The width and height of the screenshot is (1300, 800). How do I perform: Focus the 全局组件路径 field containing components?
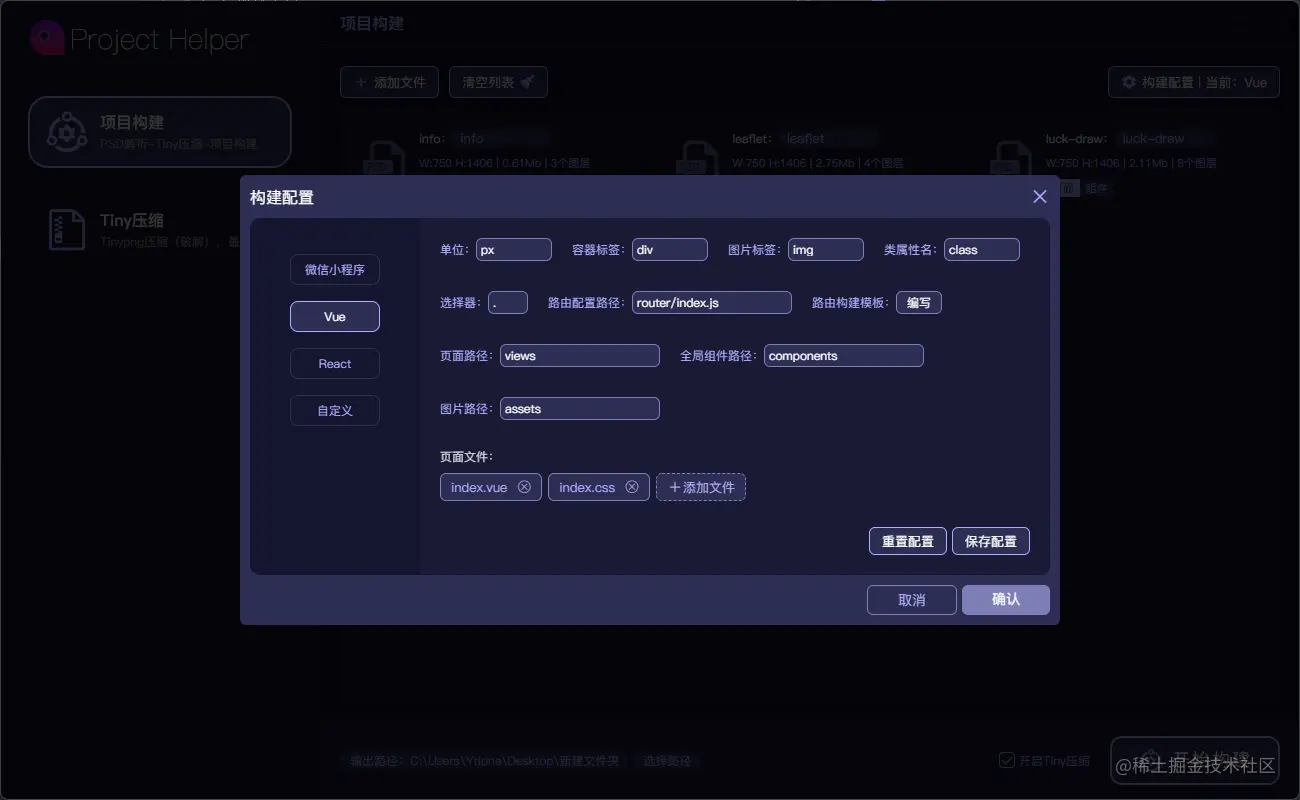tap(844, 356)
